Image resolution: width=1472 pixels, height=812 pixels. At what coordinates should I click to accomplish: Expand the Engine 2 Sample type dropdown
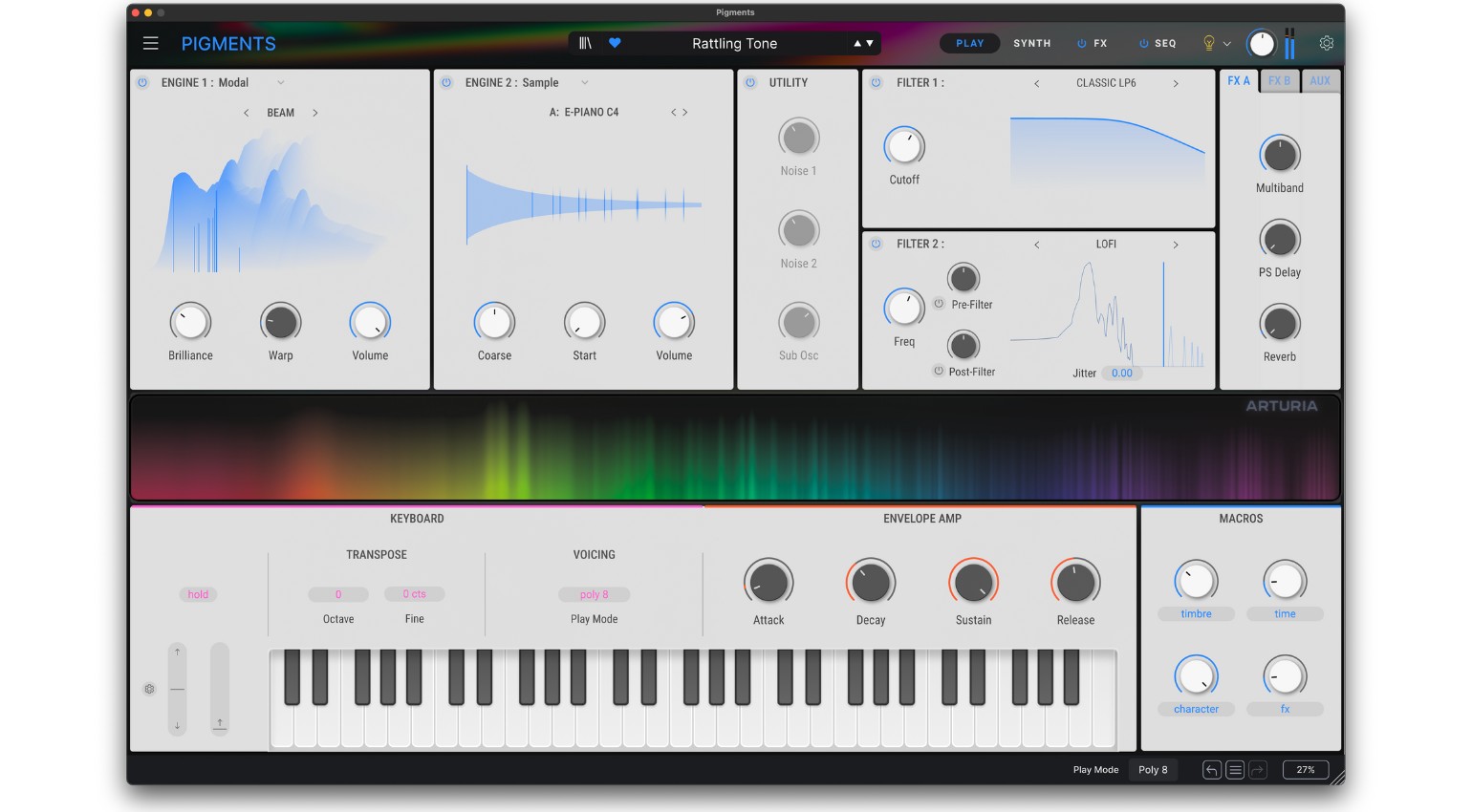point(584,83)
